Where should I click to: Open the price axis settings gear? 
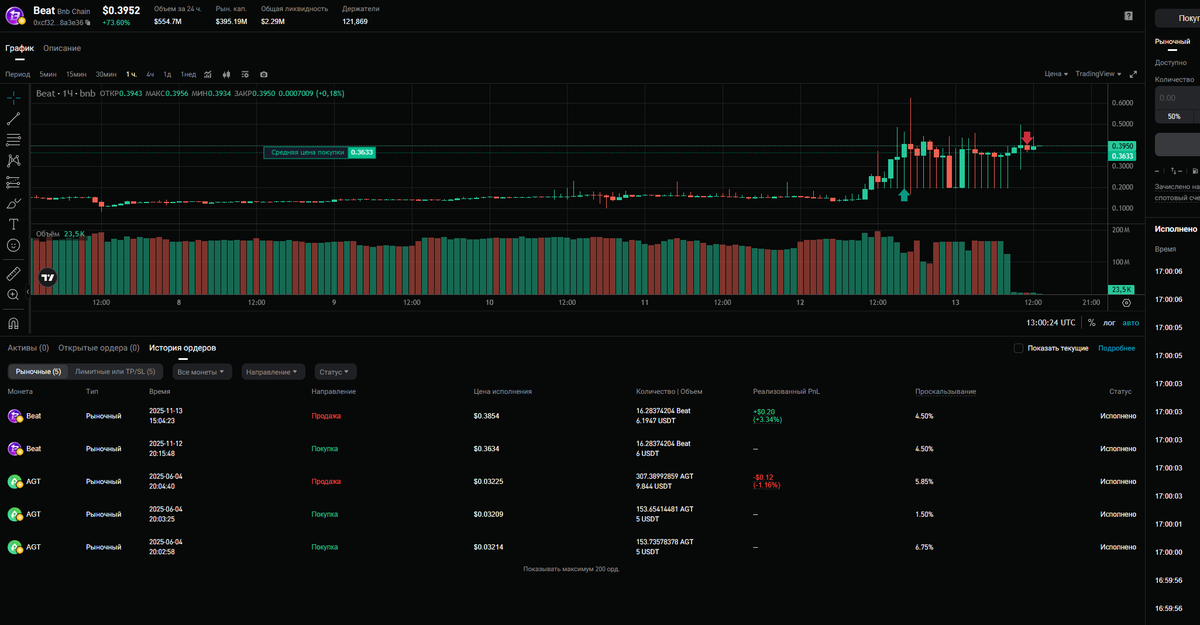coord(1127,302)
